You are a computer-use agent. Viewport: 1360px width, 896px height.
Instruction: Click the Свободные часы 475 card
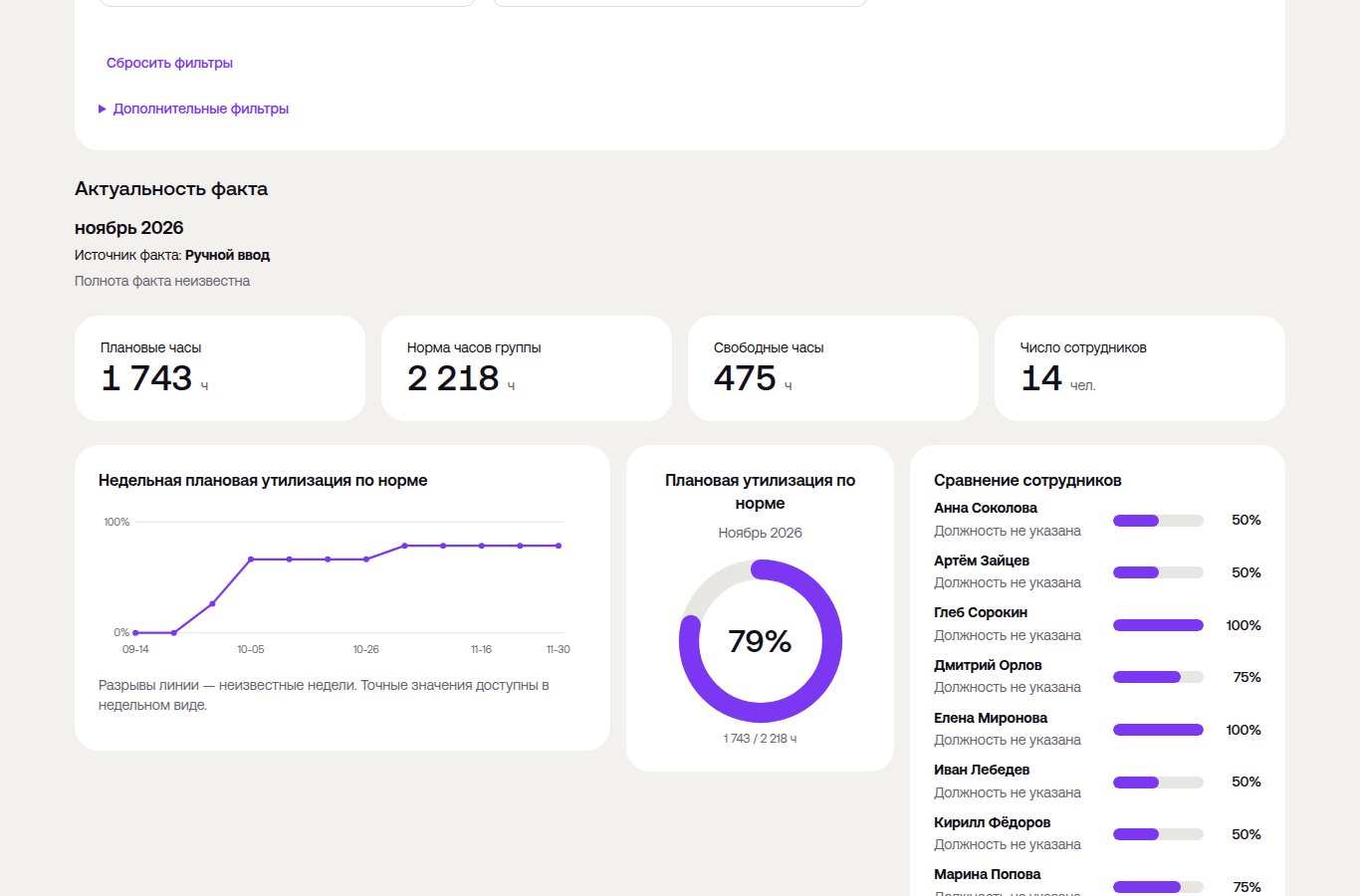coord(833,368)
